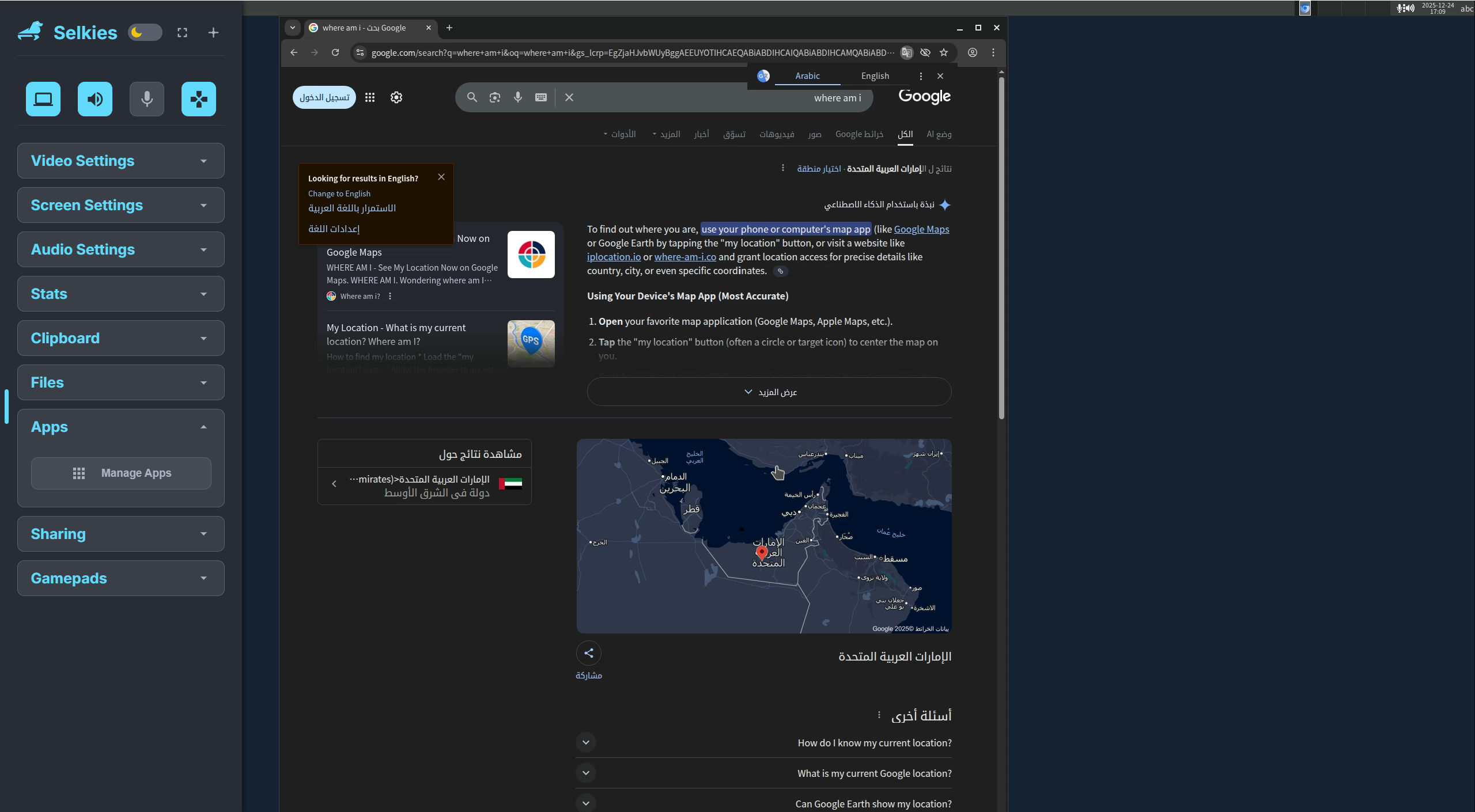Viewport: 1475px width, 812px height.
Task: Open Google search settings gear
Action: (396, 97)
